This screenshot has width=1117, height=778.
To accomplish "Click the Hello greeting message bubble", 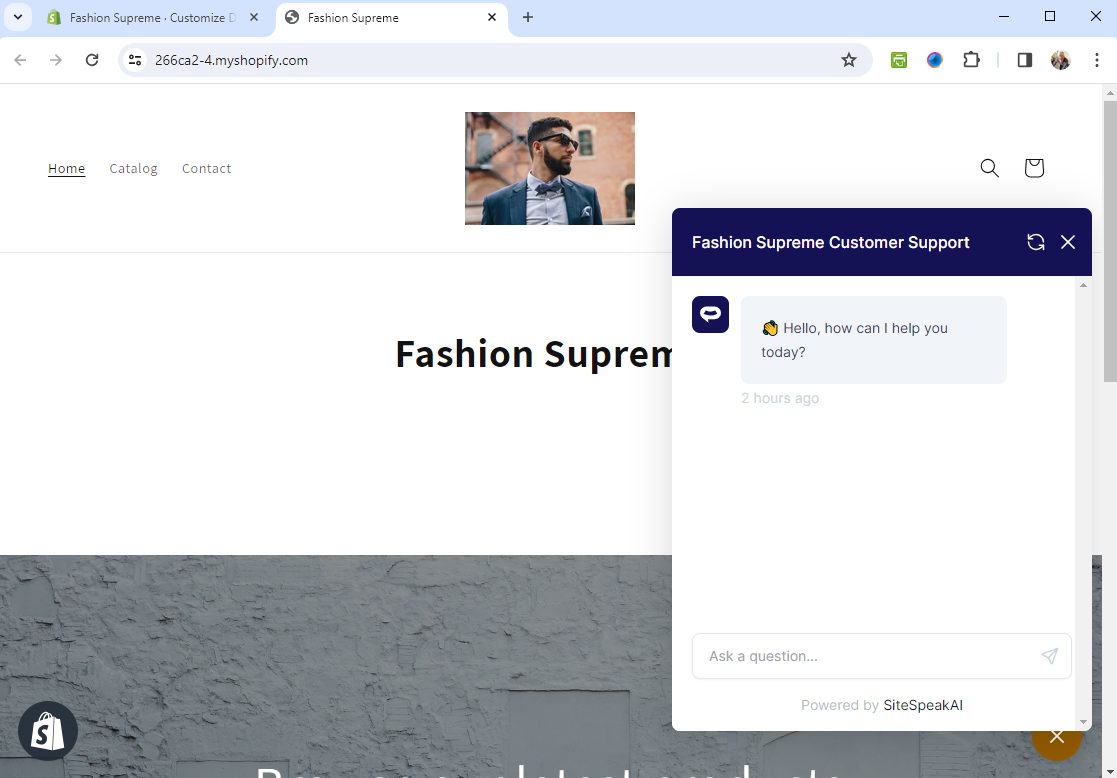I will (x=873, y=340).
